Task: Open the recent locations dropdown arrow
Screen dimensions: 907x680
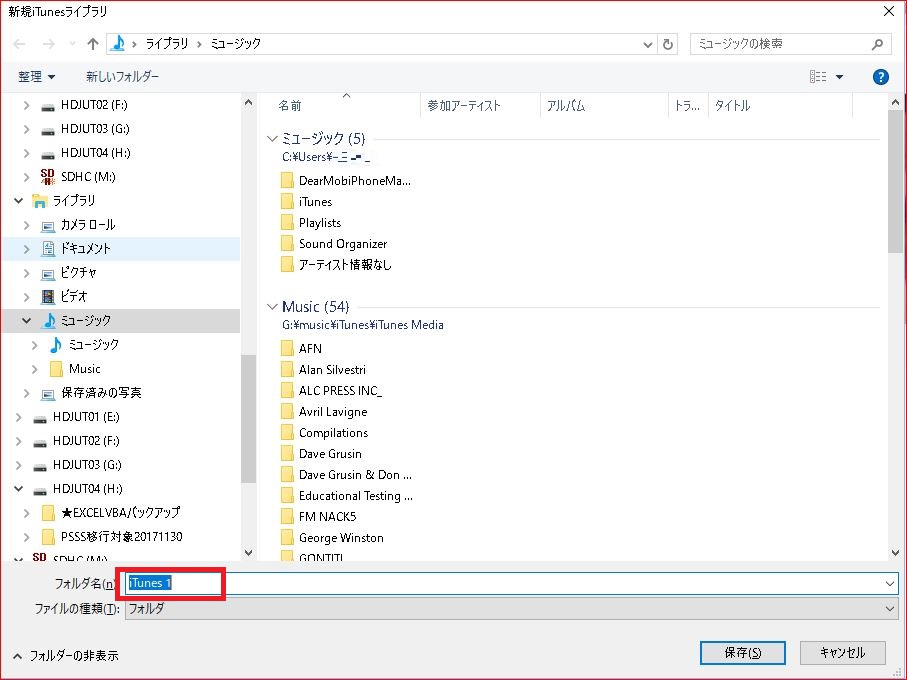Action: (72, 44)
